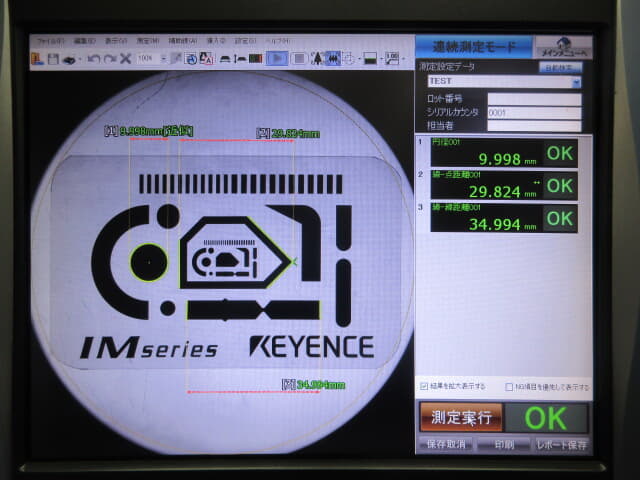This screenshot has height=480, width=640.
Task: Open the 測定 (Measure) menu
Action: tap(147, 41)
